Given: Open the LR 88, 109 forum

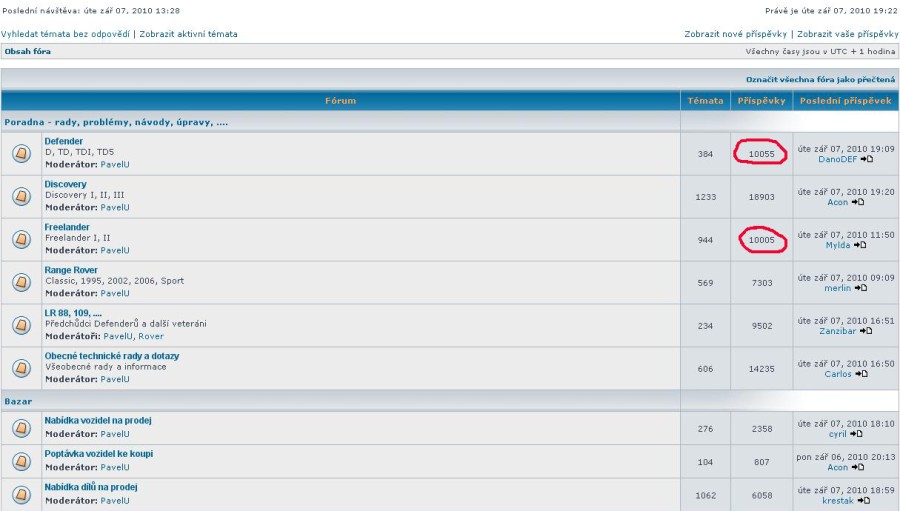Looking at the screenshot, I should [73, 313].
